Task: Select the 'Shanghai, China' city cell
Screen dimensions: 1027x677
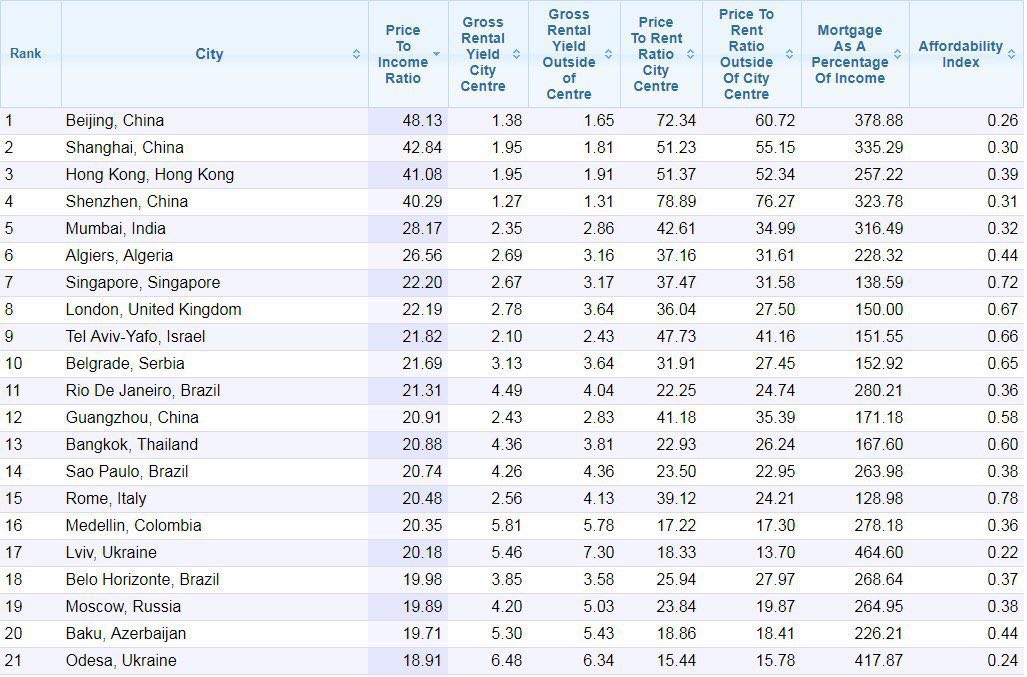Action: pos(215,148)
